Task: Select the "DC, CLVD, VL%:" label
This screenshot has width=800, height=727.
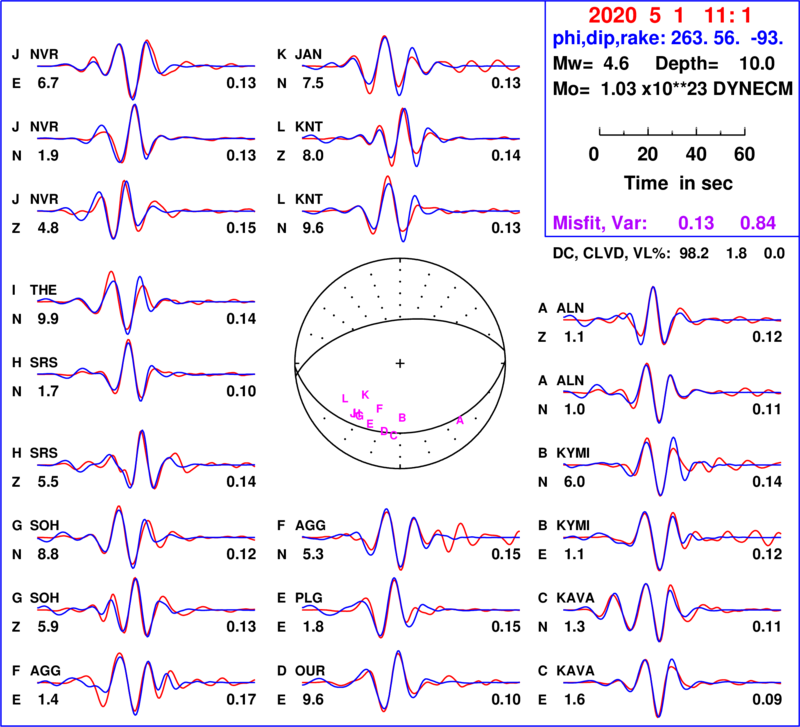Action: 611,254
